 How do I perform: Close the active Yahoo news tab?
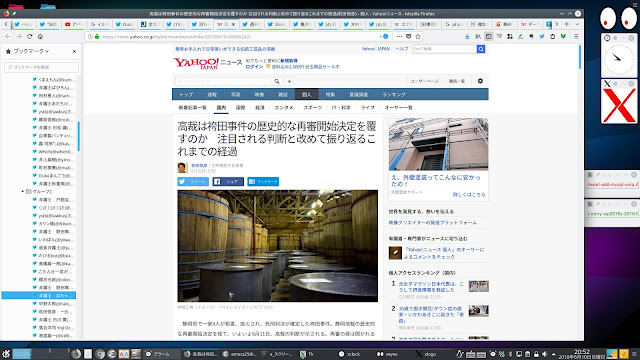point(233,24)
